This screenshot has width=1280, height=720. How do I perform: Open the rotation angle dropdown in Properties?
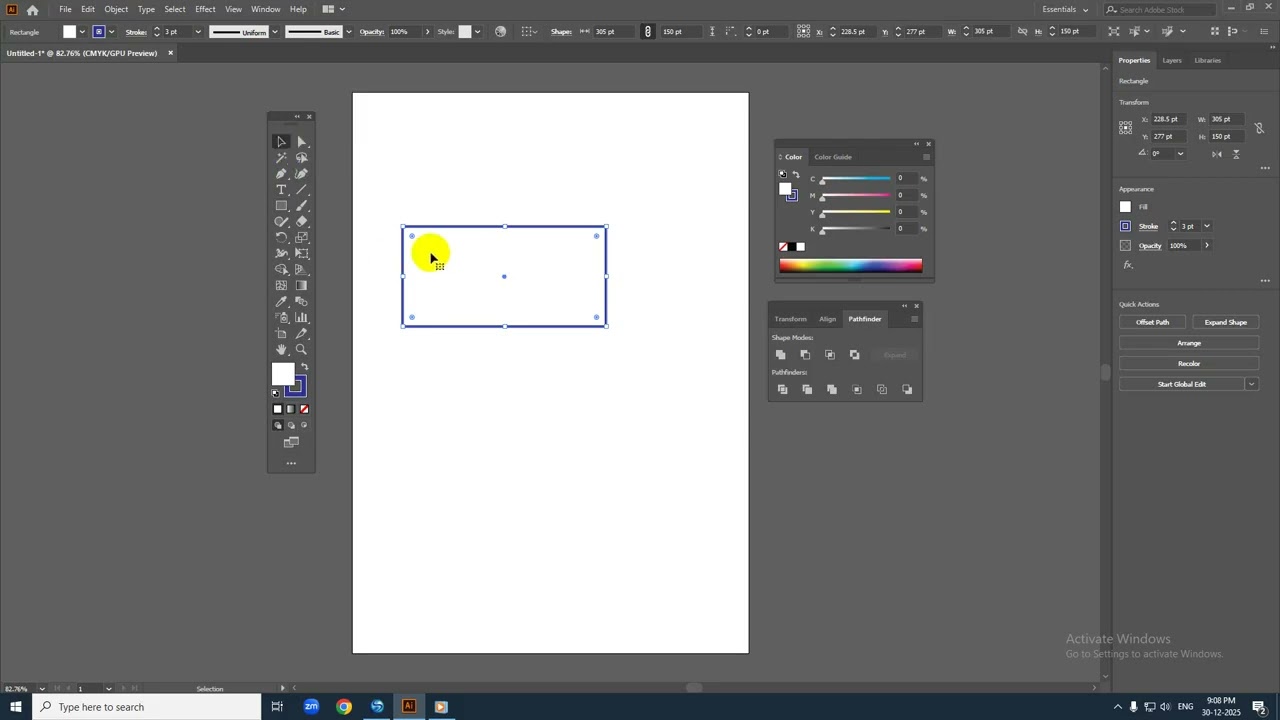(1180, 154)
